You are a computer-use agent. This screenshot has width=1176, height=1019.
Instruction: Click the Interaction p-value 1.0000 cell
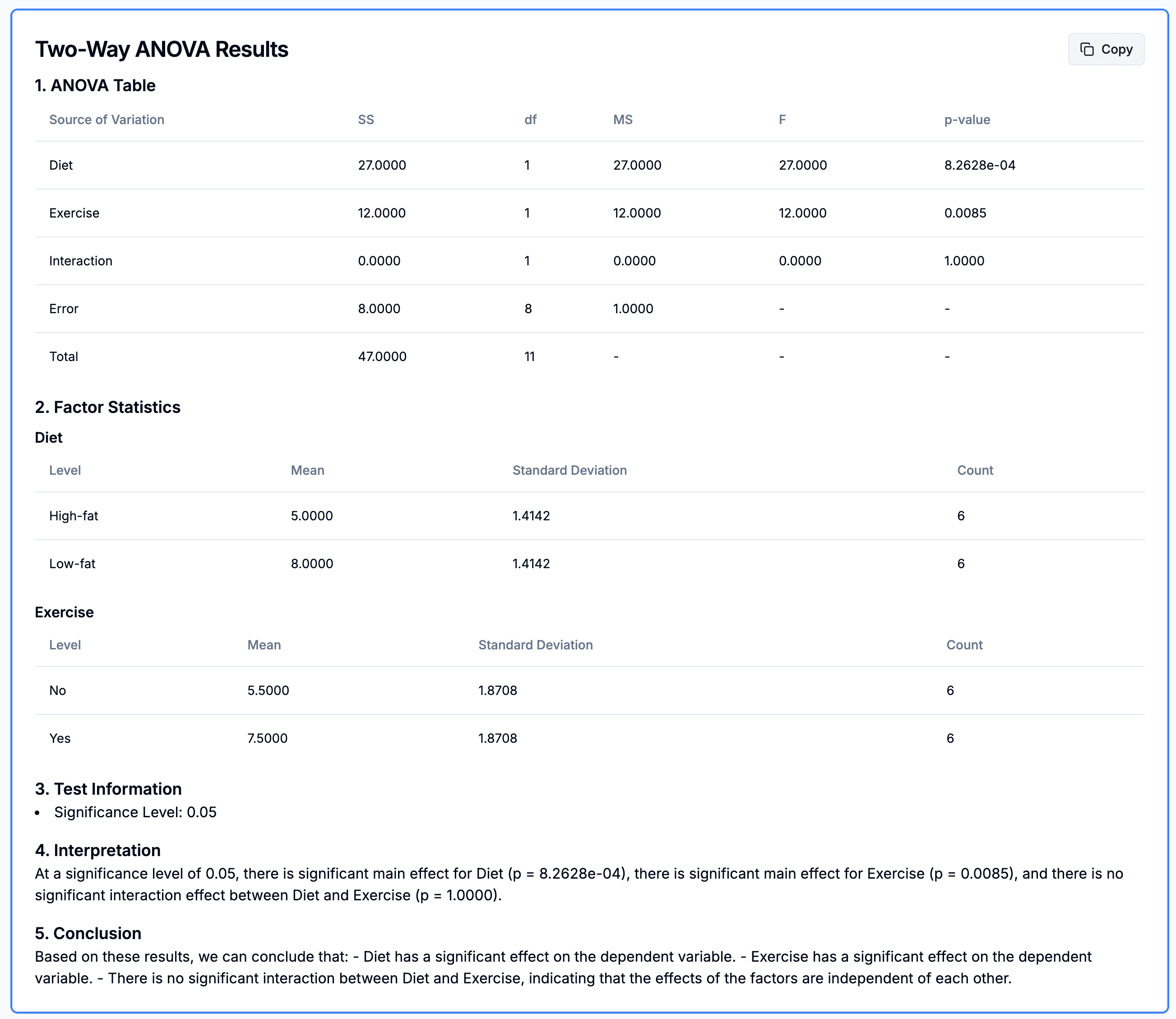click(964, 260)
